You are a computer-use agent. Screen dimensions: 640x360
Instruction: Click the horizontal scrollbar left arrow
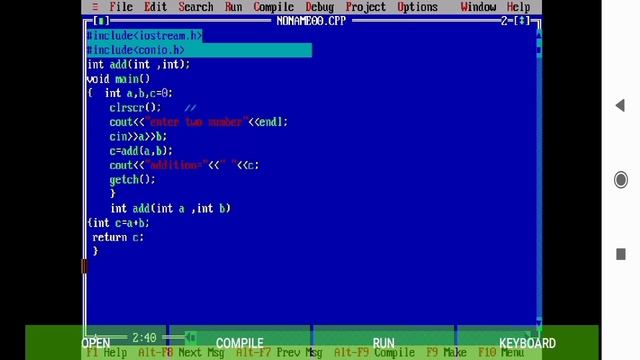pos(191,338)
